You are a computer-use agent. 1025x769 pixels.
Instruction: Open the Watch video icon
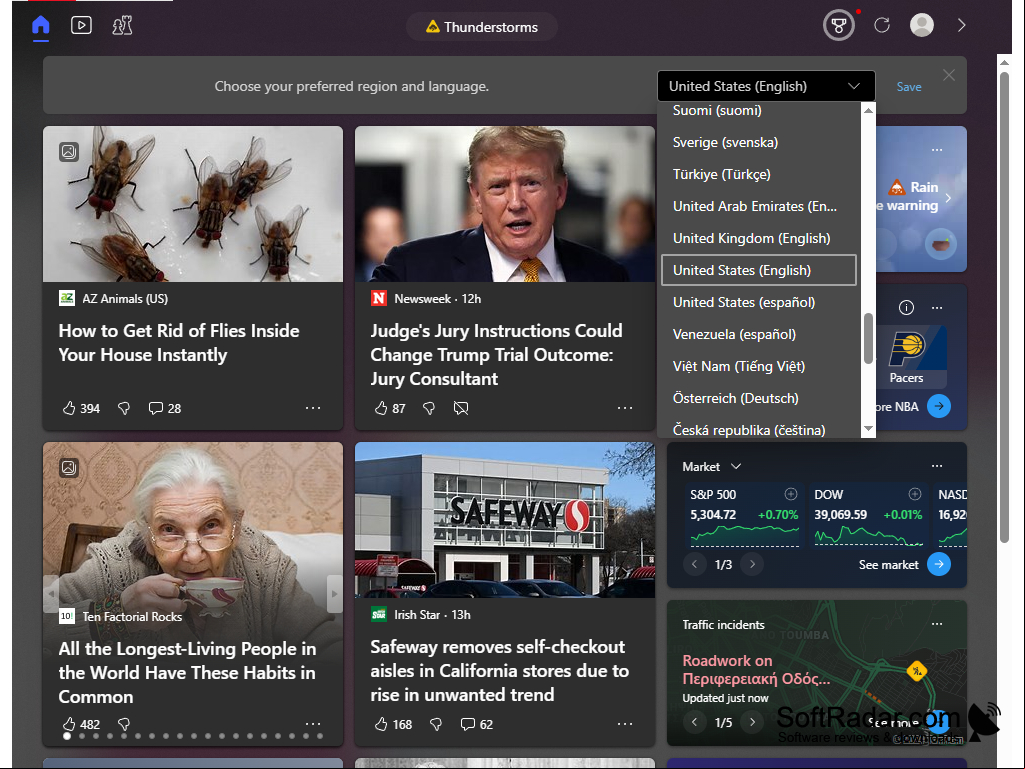pyautogui.click(x=81, y=26)
